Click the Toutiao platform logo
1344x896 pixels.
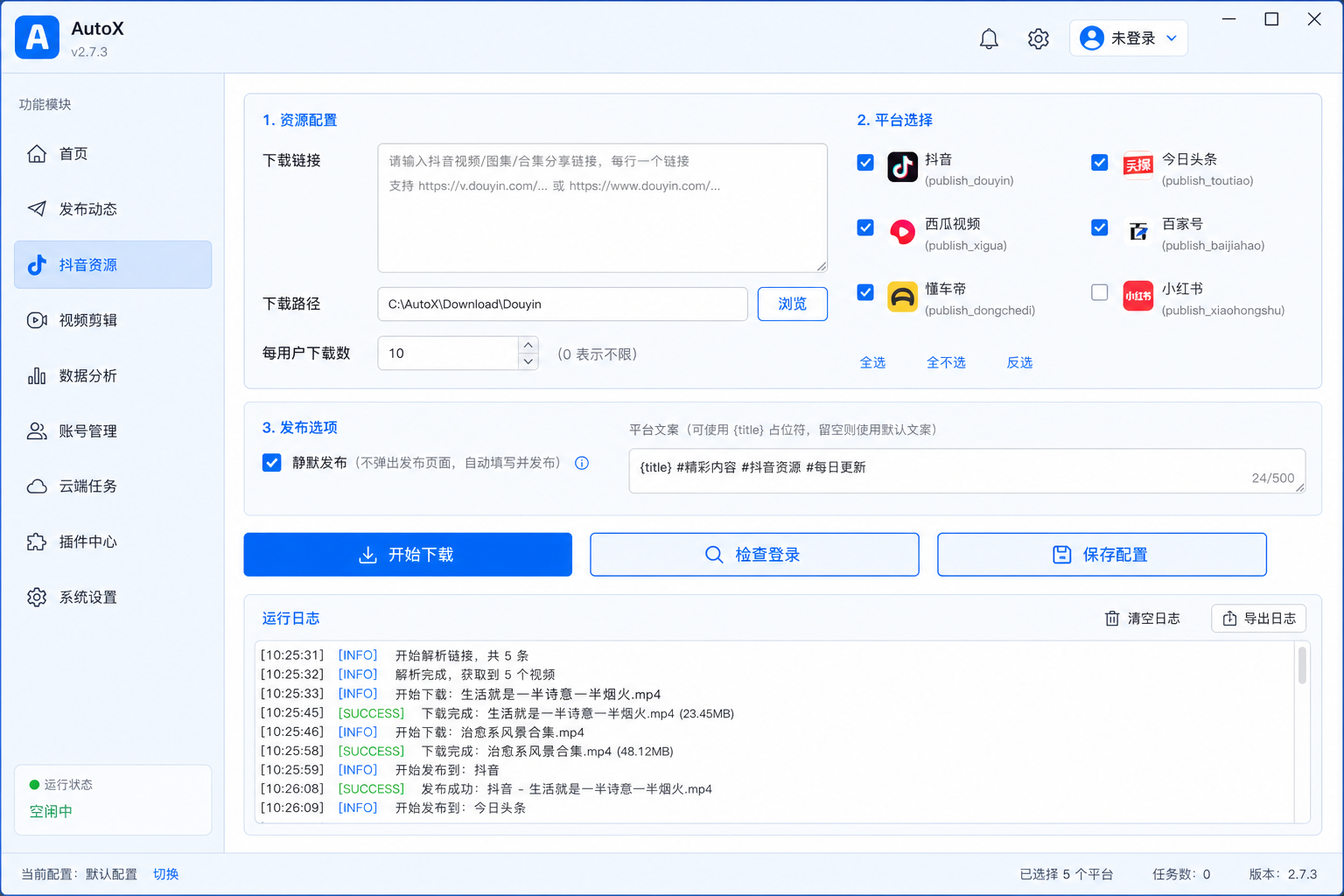coord(1137,165)
